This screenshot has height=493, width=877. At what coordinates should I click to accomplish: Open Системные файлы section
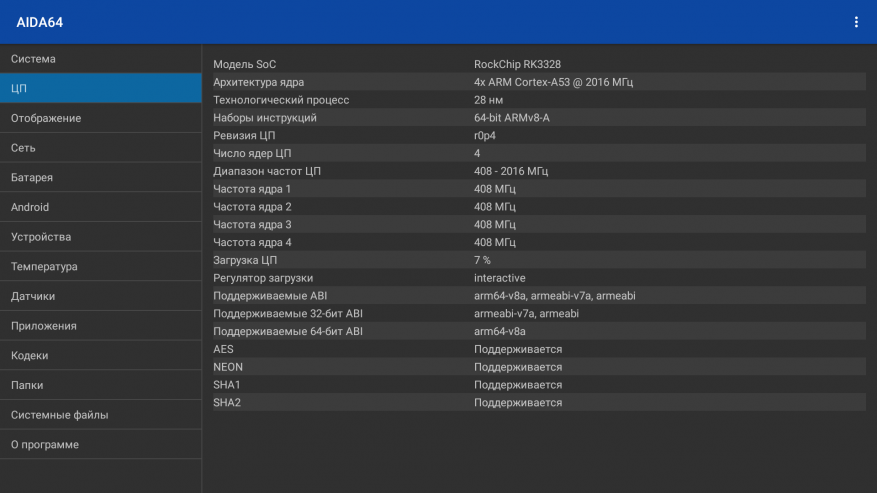(100, 415)
